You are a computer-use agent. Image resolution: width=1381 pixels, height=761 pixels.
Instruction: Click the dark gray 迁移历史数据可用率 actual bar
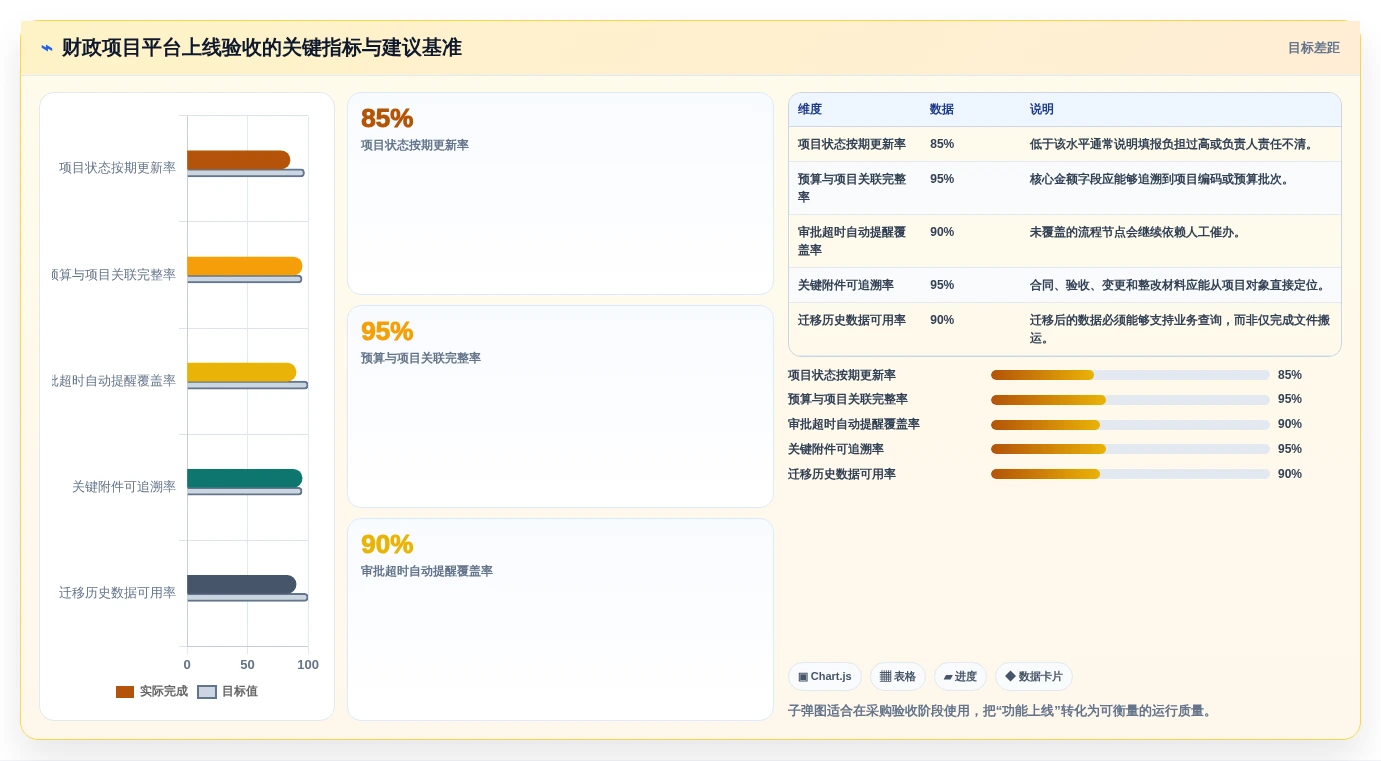coord(241,584)
